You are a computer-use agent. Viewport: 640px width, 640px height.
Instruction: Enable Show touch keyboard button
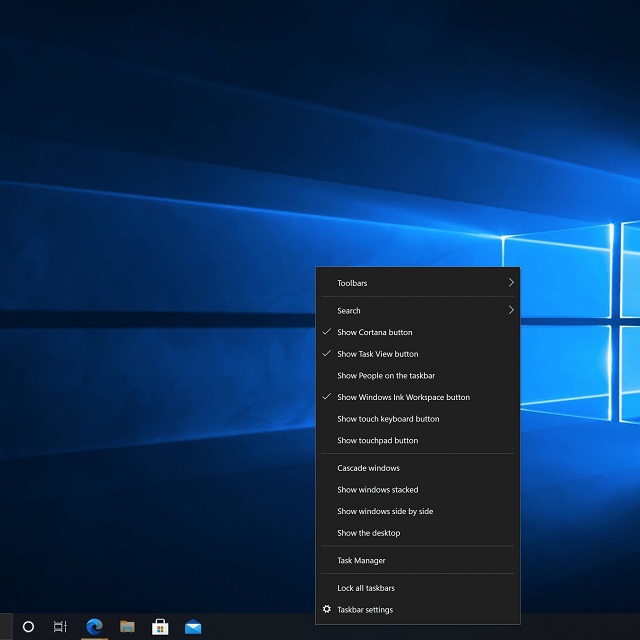[418, 419]
